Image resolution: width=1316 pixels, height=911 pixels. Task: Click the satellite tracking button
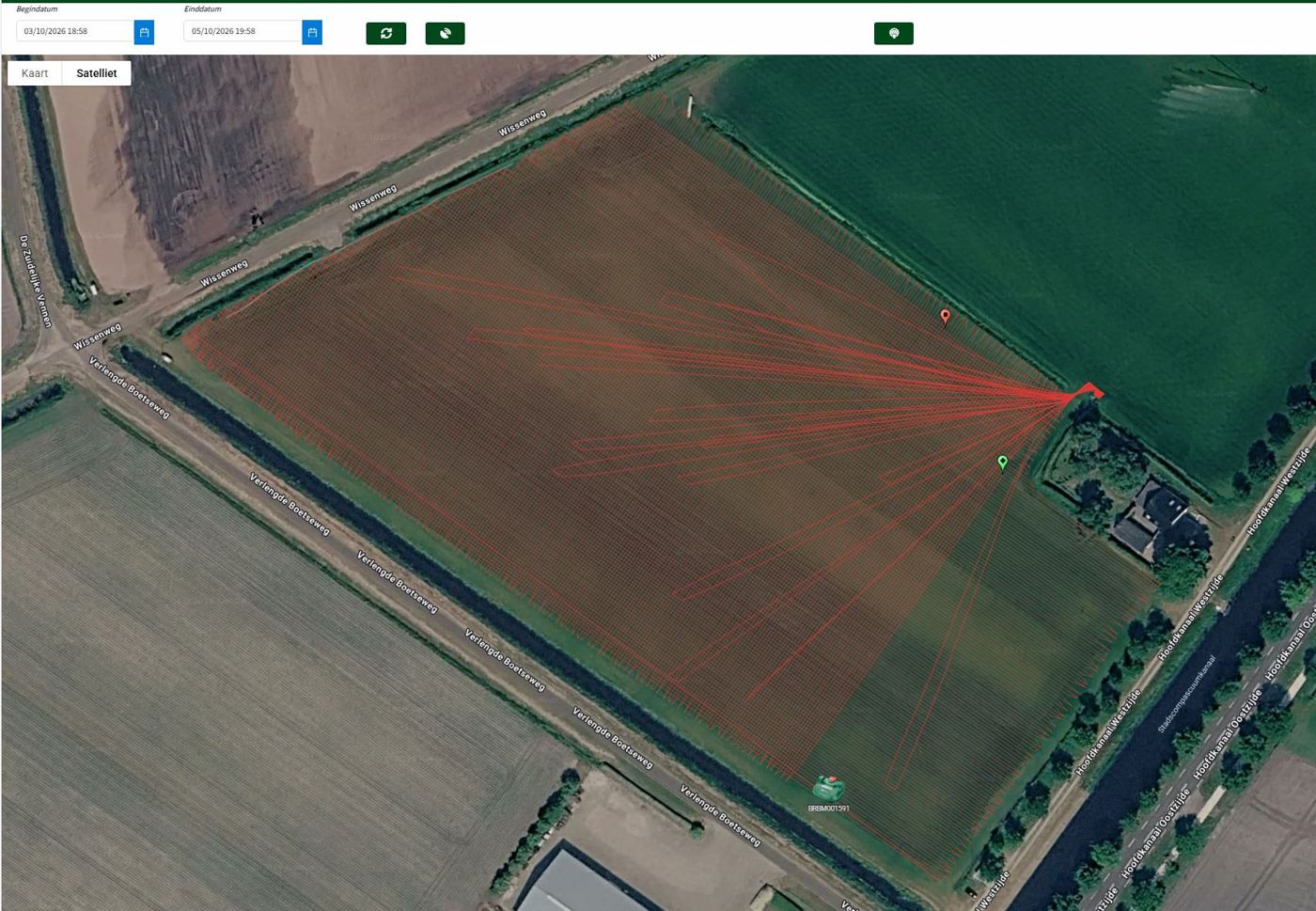446,34
